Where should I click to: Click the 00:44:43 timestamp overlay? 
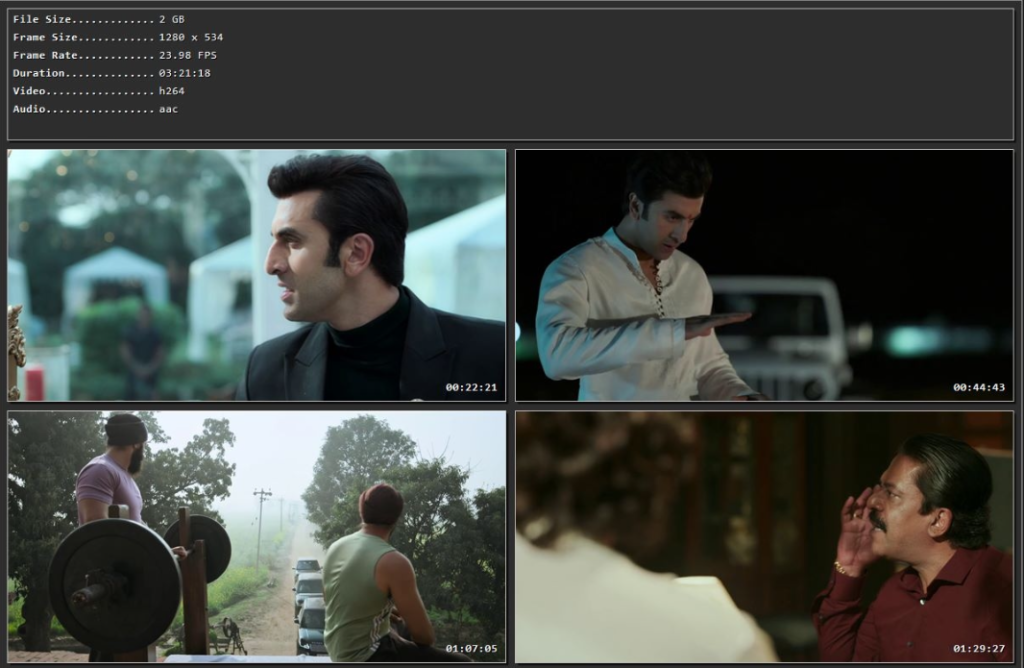(x=979, y=387)
